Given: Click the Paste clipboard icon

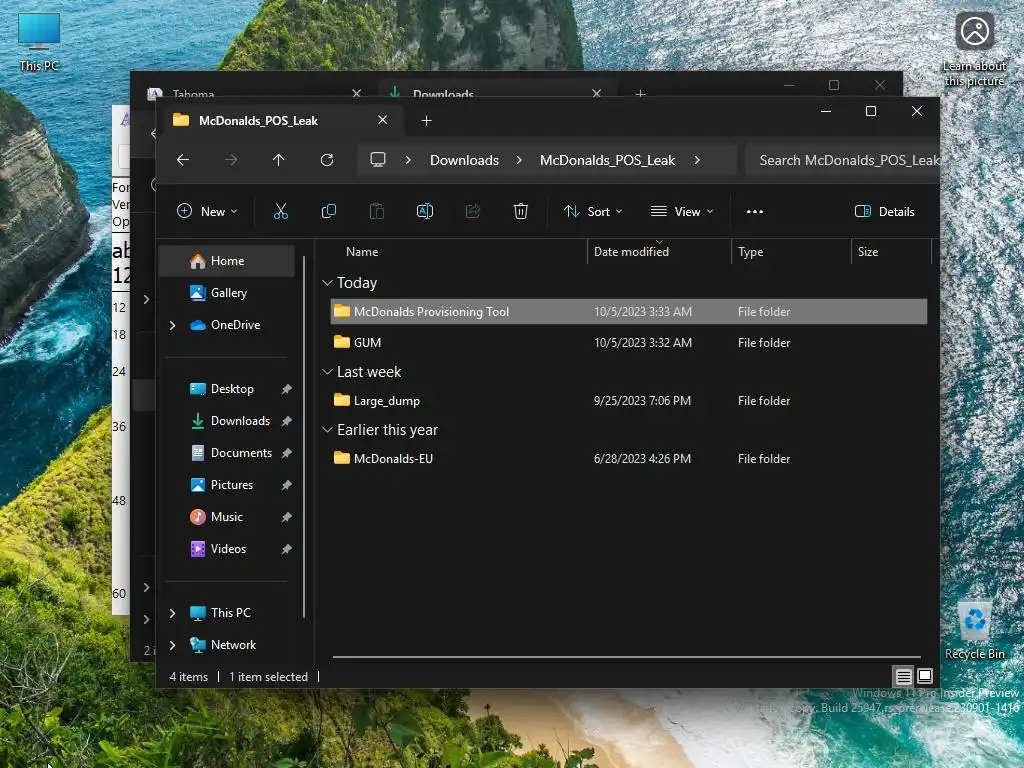Looking at the screenshot, I should click(x=377, y=211).
